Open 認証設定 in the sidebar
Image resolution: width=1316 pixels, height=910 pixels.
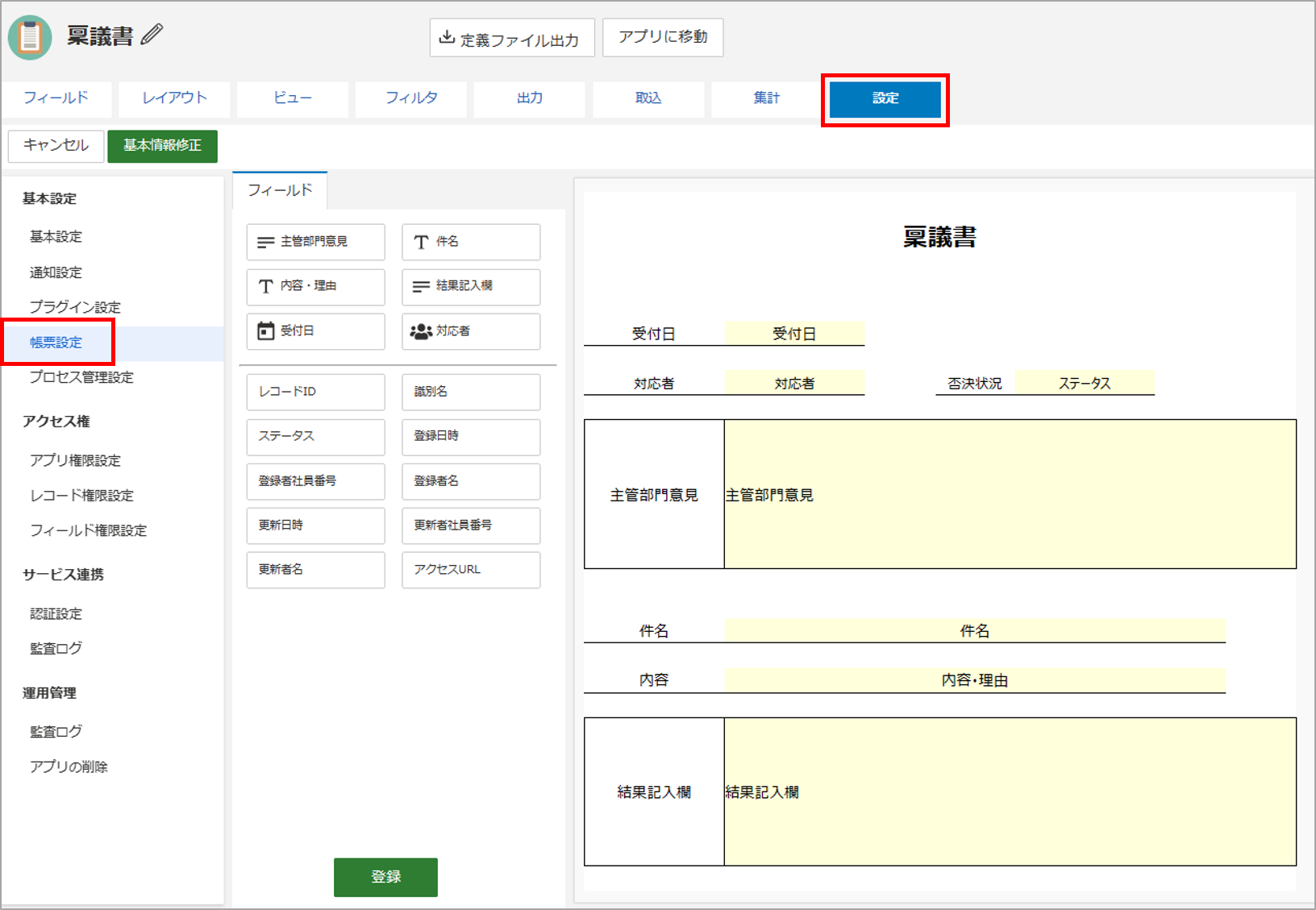[56, 614]
